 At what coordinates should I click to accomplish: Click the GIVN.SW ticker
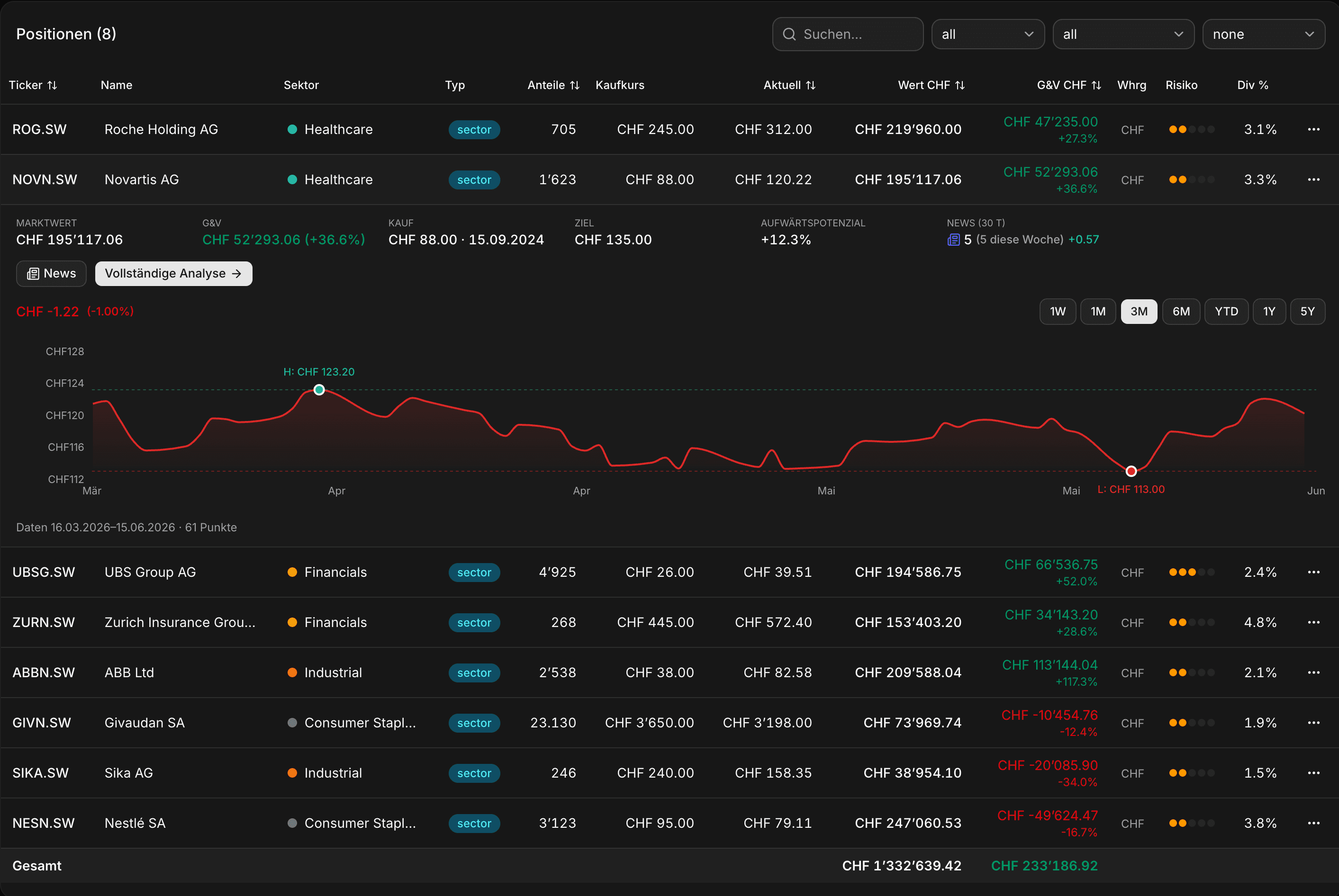(x=42, y=723)
